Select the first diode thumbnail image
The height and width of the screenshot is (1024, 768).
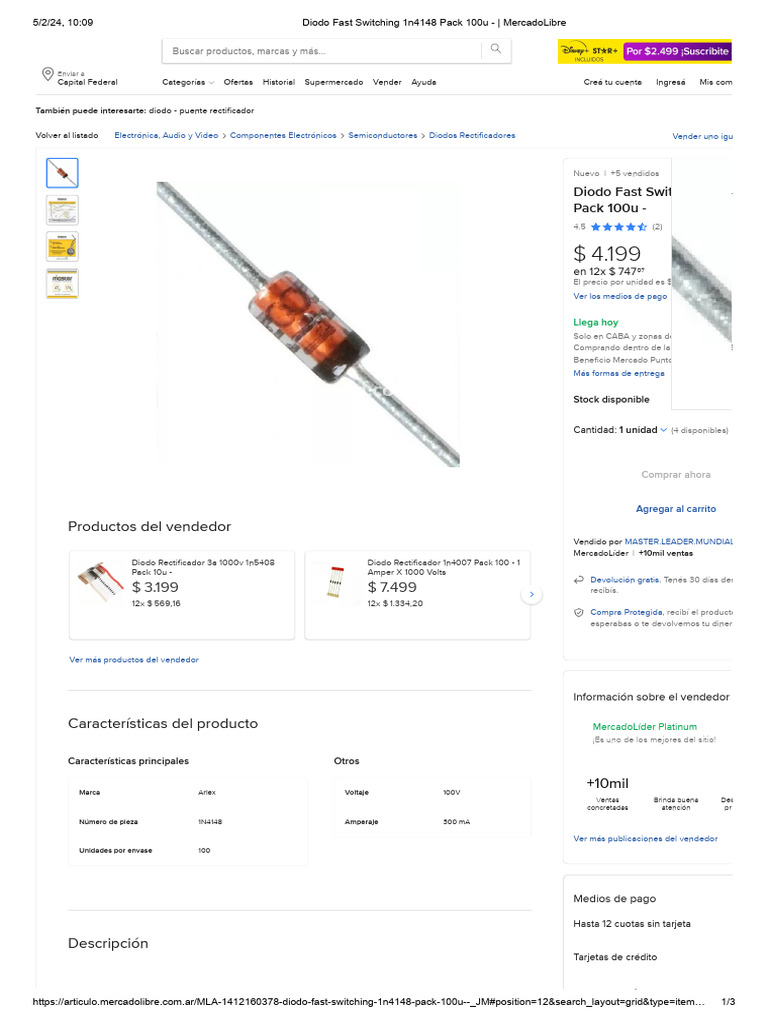tap(62, 173)
